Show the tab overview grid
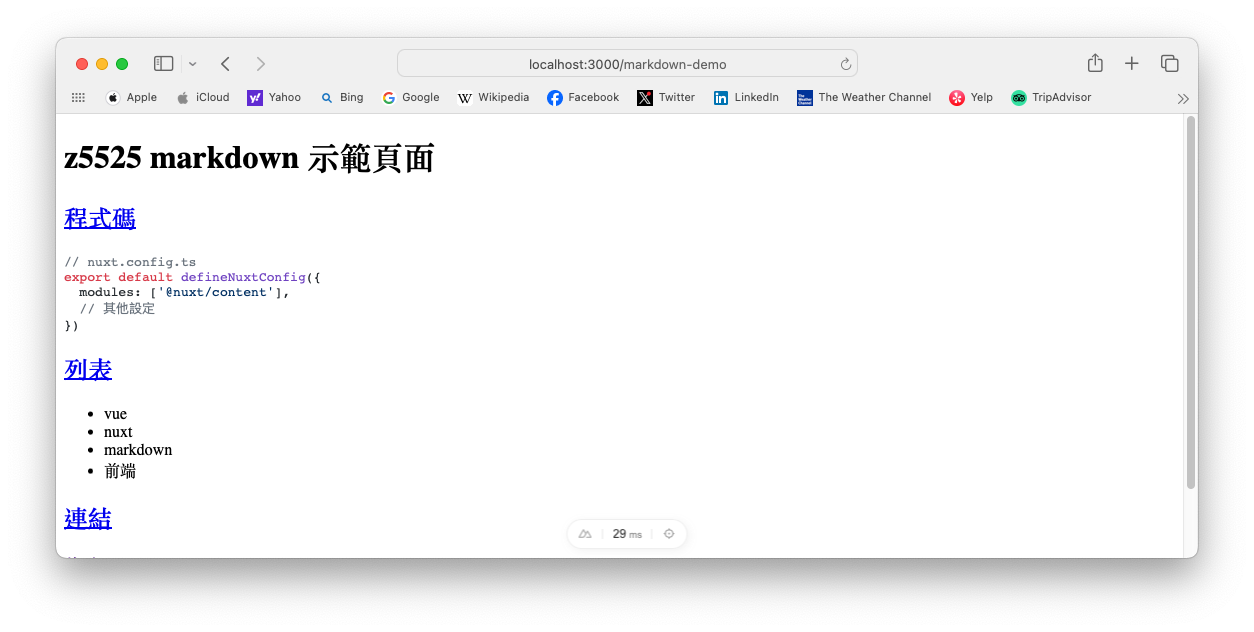Viewport: 1254px width, 632px height. [x=1169, y=62]
